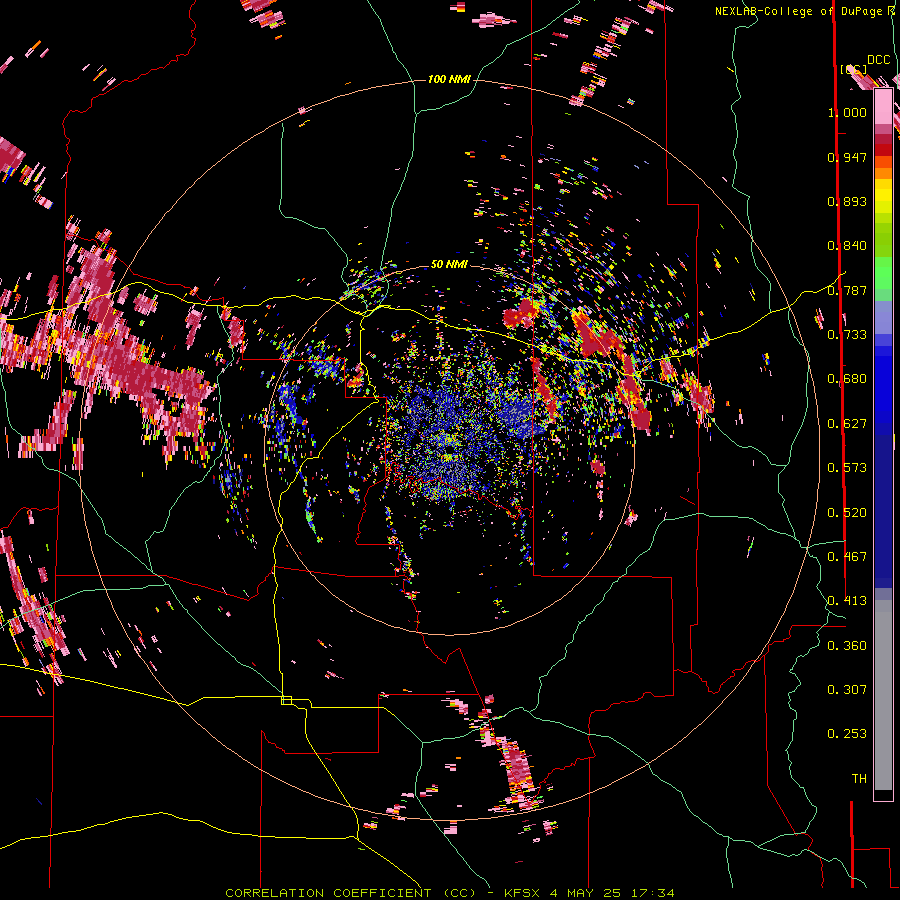Image resolution: width=900 pixels, height=900 pixels.
Task: Click the 0.893 legend value
Action: 847,201
